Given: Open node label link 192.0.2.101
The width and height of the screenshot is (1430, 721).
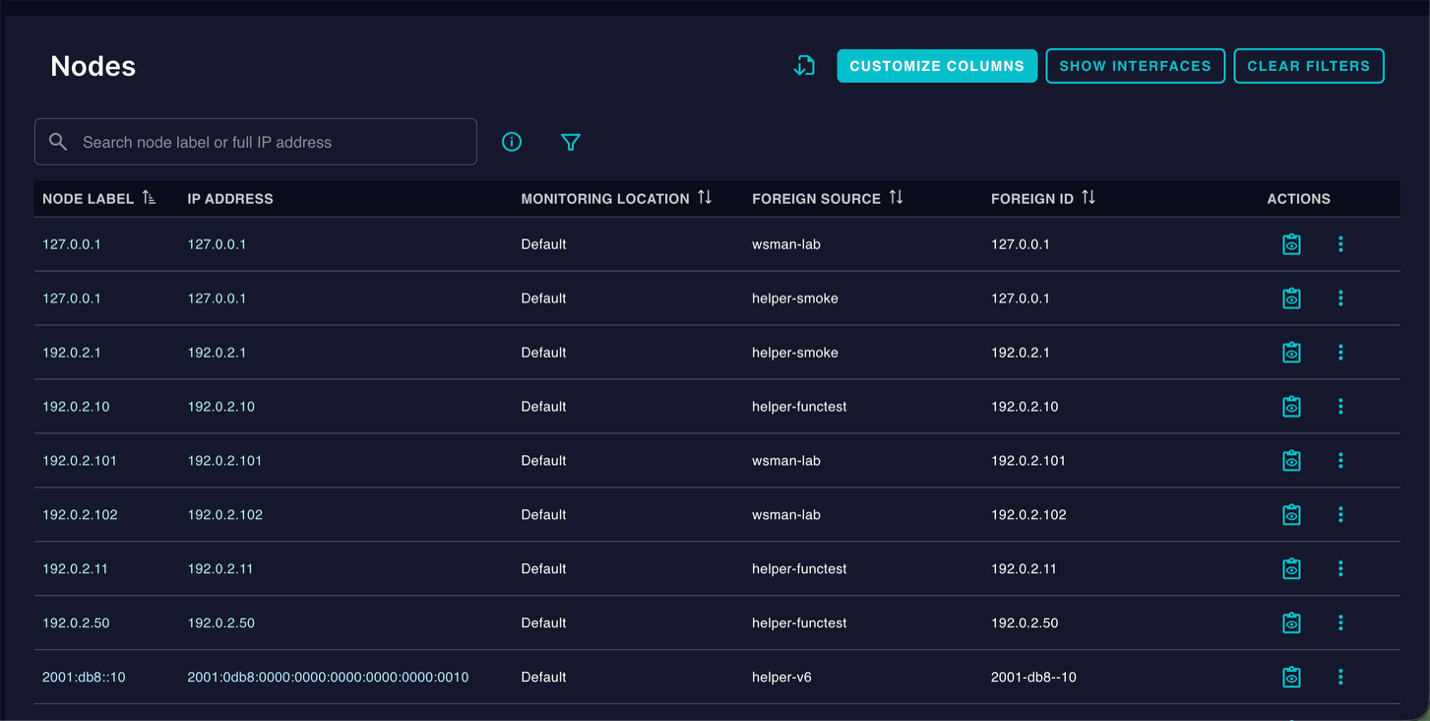Looking at the screenshot, I should 80,460.
